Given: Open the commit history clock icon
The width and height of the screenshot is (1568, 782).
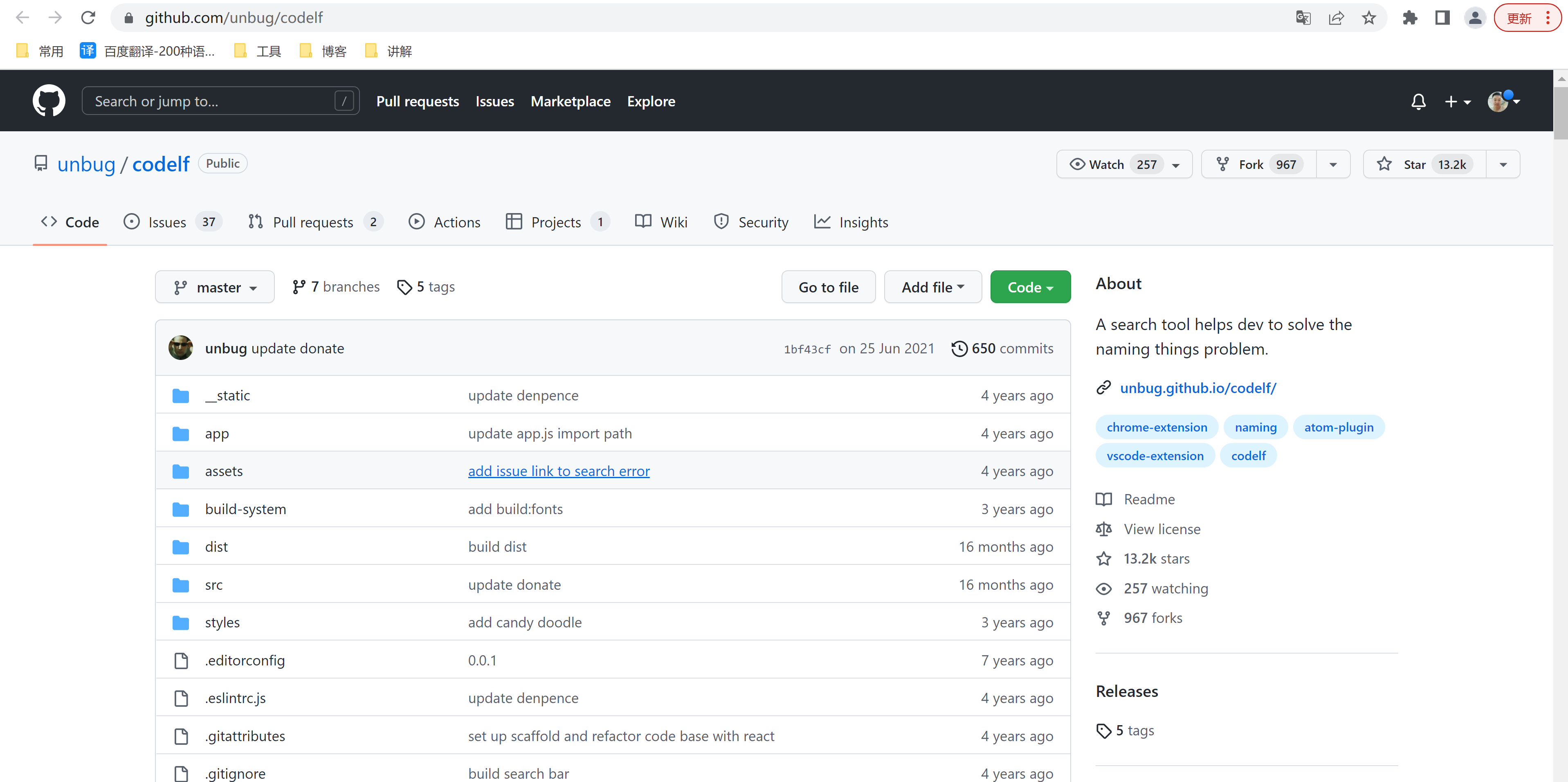Looking at the screenshot, I should click(959, 349).
